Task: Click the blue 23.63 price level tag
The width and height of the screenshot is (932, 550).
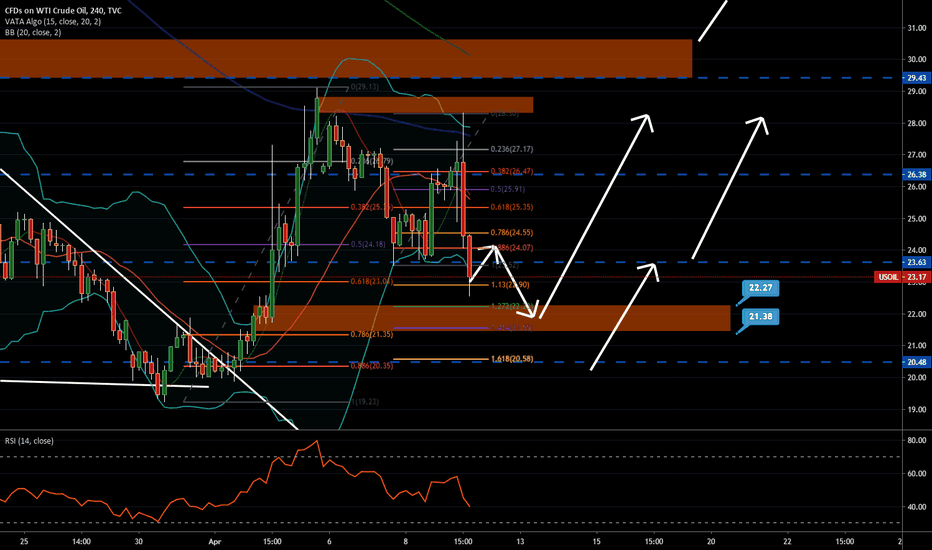Action: pyautogui.click(x=916, y=262)
